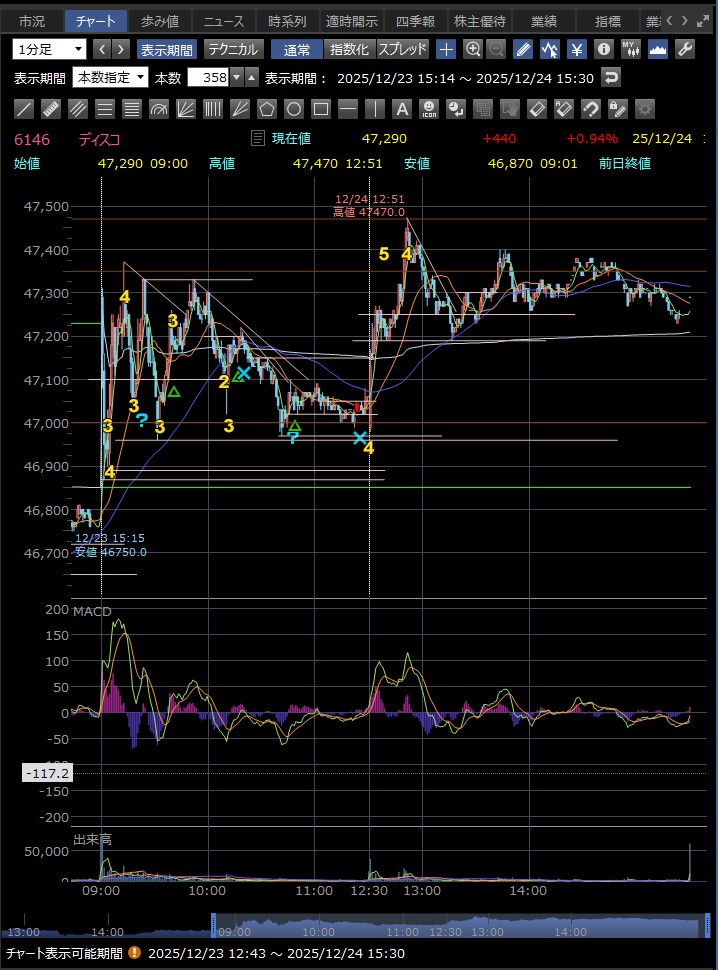The width and height of the screenshot is (718, 970).
Task: Open the 本数指定 dropdown
Action: (110, 77)
